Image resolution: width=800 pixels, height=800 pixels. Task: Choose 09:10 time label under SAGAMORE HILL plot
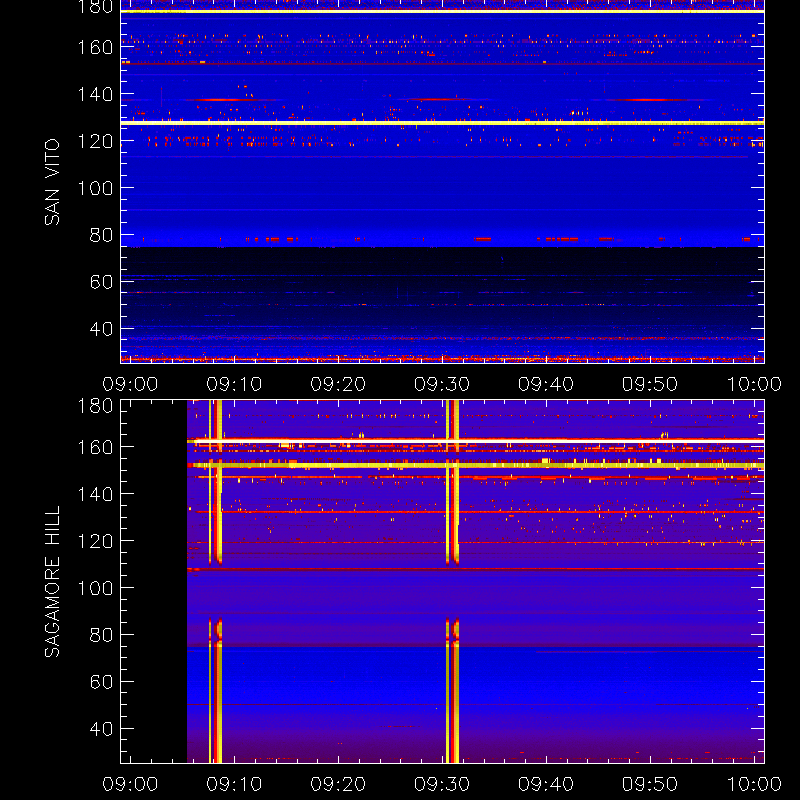click(234, 784)
